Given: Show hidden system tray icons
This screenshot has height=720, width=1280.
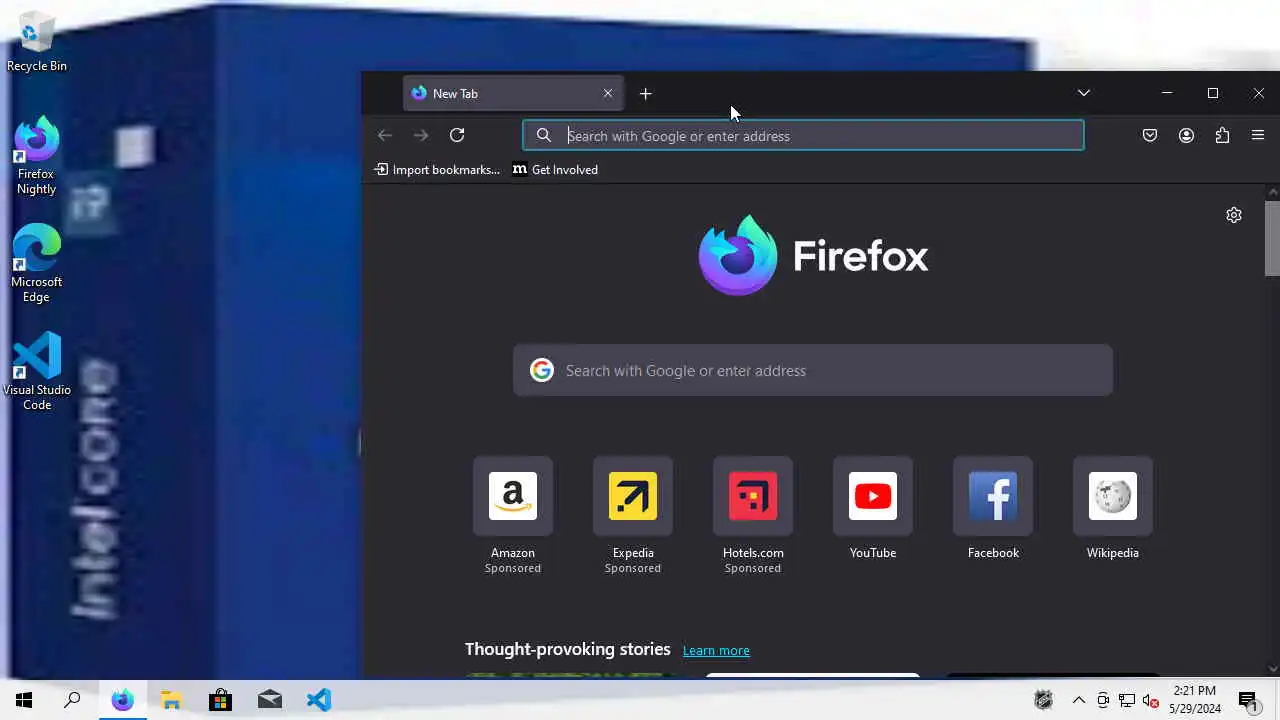Looking at the screenshot, I should point(1078,700).
